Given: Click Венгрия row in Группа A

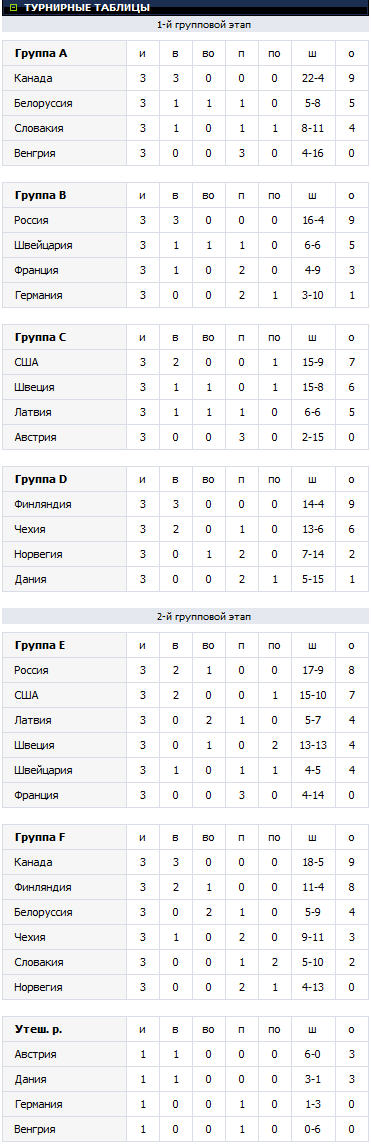Looking at the screenshot, I should [x=186, y=153].
